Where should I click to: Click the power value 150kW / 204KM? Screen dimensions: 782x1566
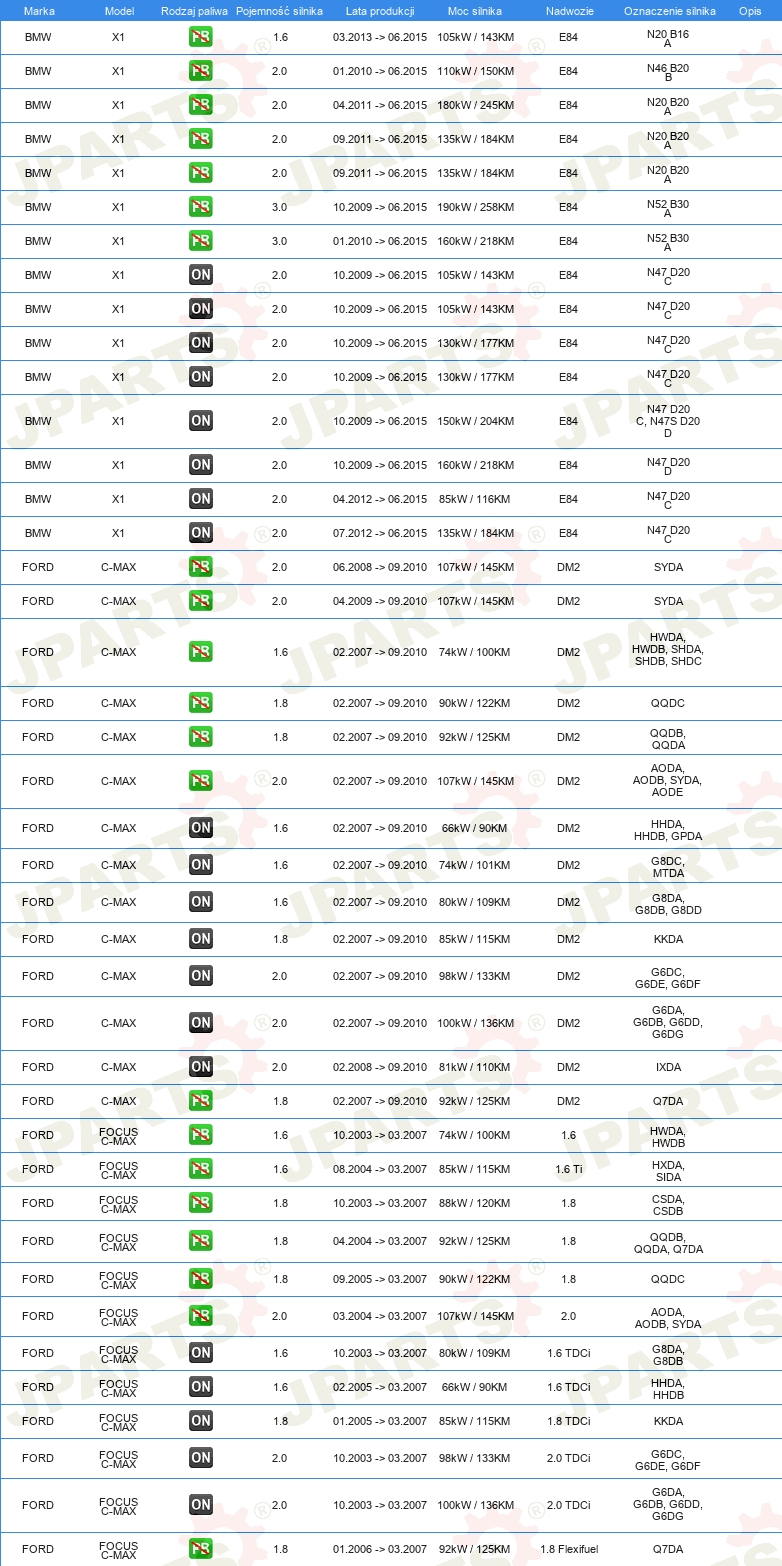point(476,421)
